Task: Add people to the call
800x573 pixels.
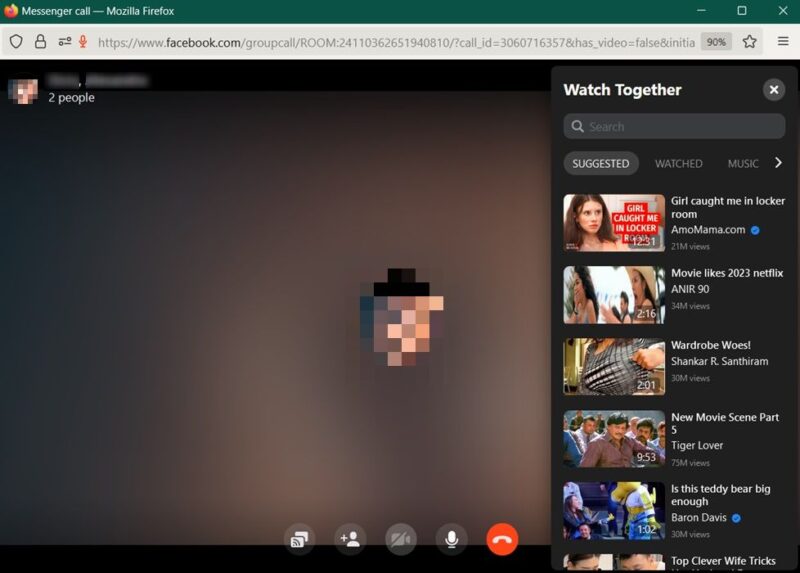Action: pyautogui.click(x=350, y=539)
